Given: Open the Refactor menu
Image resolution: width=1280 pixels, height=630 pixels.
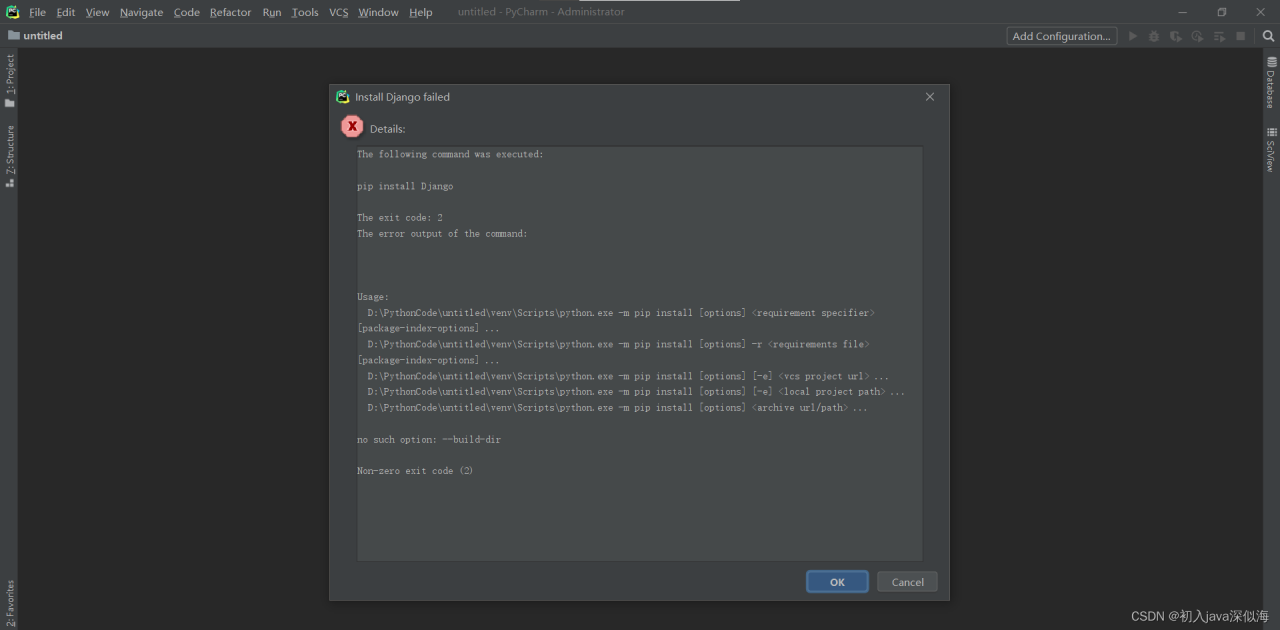Looking at the screenshot, I should point(230,12).
